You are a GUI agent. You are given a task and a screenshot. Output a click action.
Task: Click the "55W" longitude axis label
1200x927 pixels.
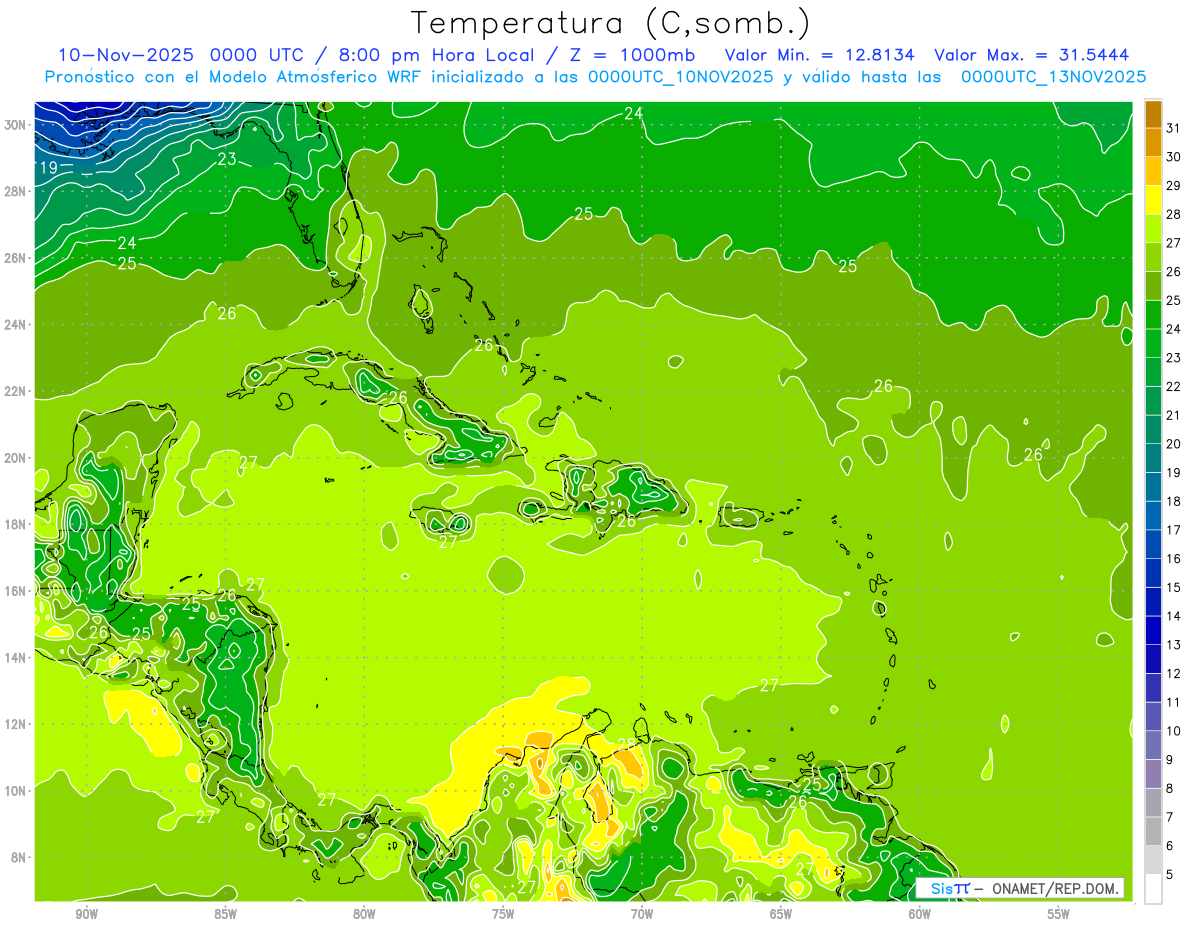pos(1059,914)
